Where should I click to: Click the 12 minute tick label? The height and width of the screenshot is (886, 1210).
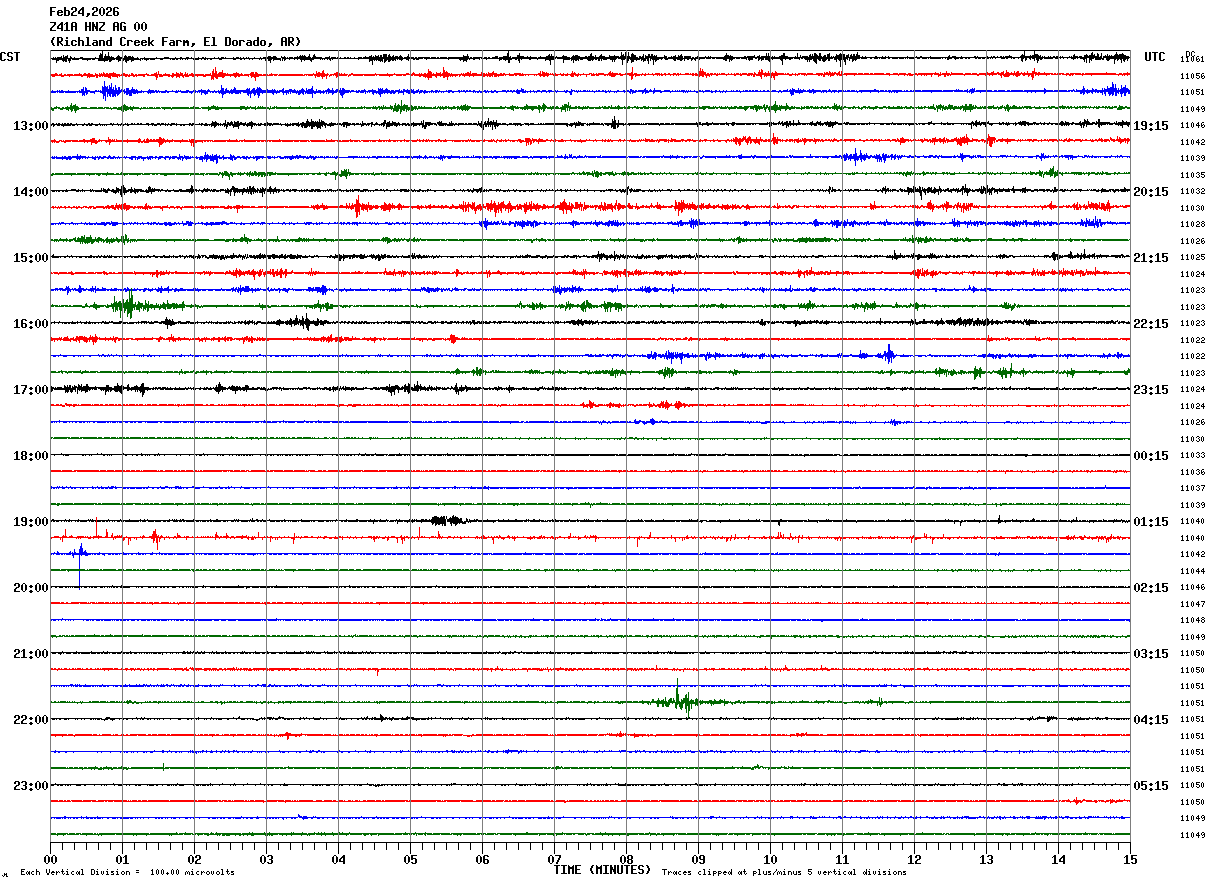(x=914, y=859)
